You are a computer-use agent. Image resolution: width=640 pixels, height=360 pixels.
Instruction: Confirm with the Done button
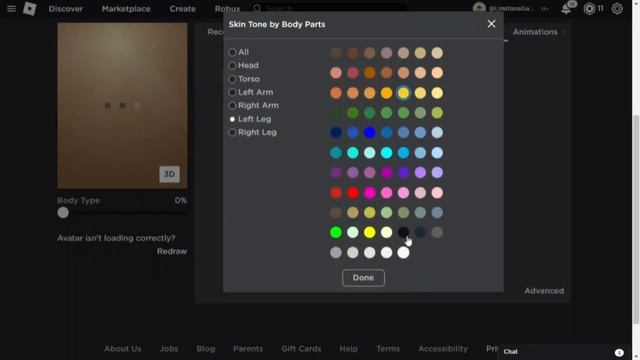click(363, 278)
